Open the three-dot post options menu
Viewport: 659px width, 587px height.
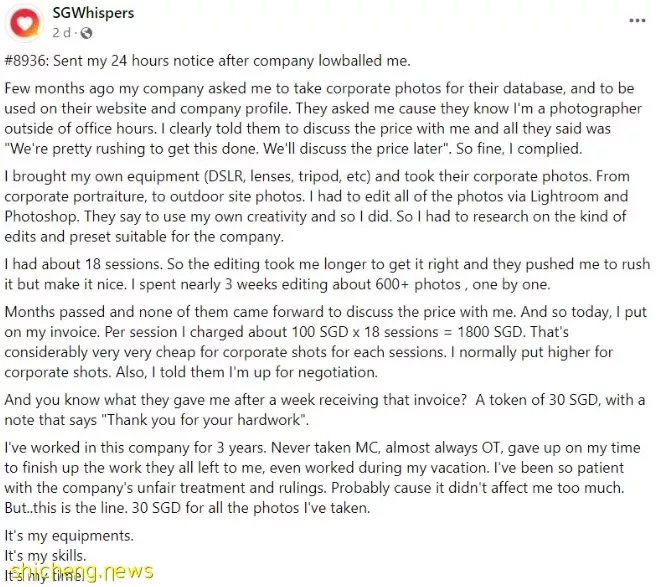click(x=637, y=20)
